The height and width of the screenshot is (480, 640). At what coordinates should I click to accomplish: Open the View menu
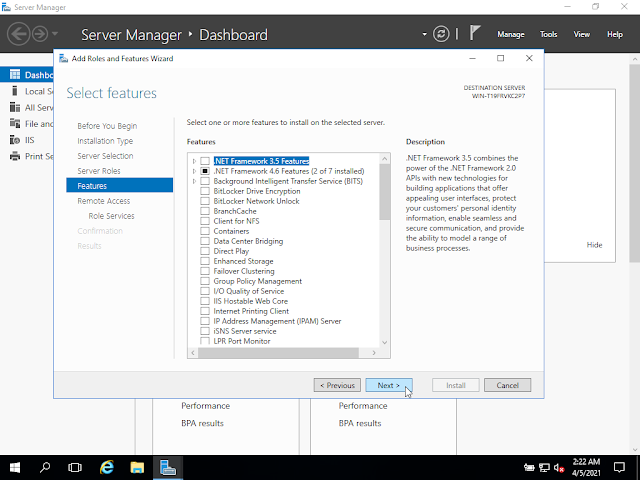tap(582, 34)
